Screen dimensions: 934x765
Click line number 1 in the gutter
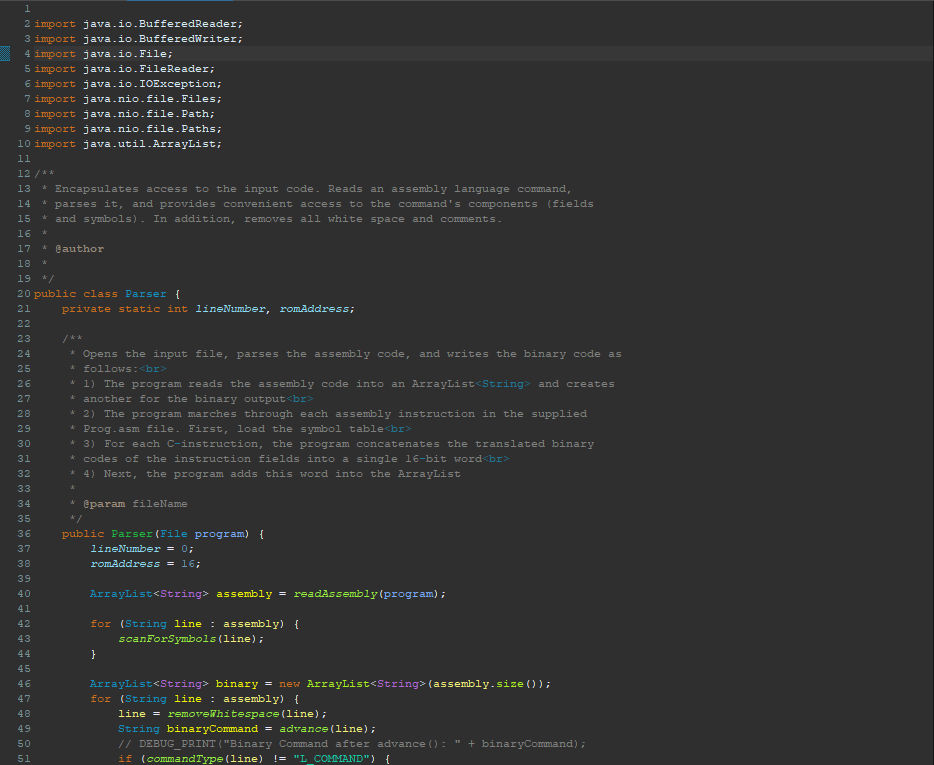point(27,9)
